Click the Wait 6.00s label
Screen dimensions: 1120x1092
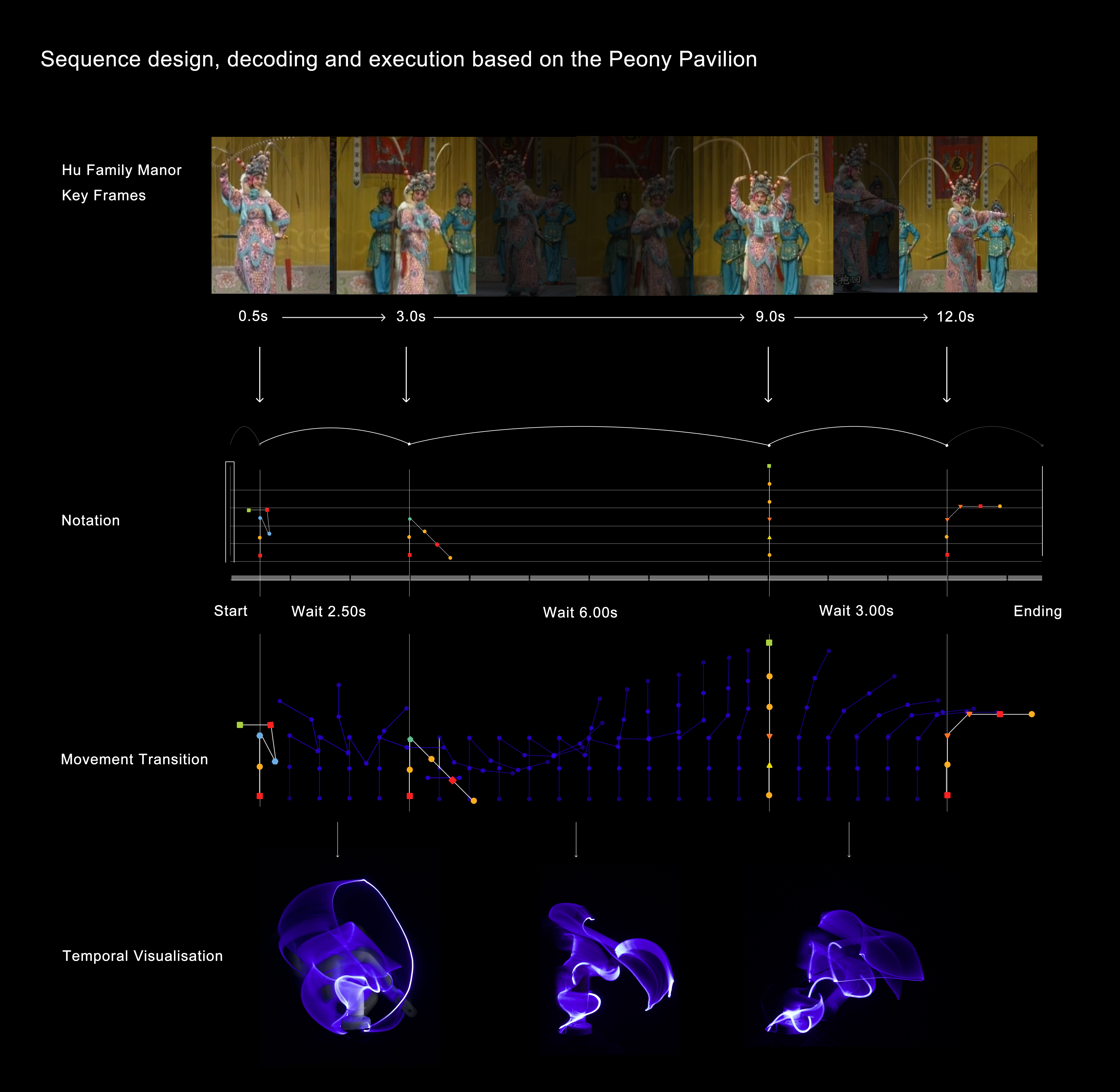coord(580,612)
